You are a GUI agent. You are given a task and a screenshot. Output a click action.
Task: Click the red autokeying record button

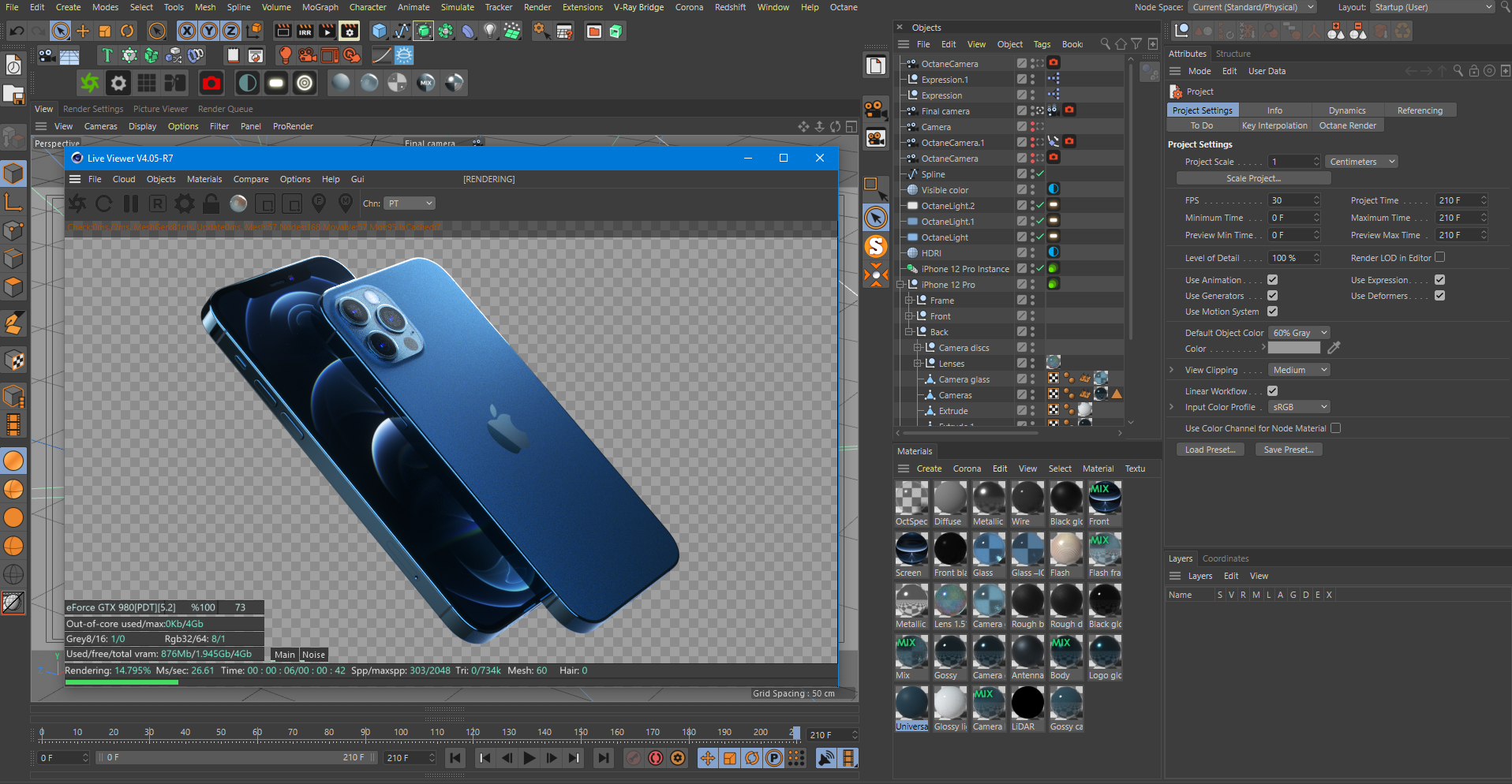point(656,758)
